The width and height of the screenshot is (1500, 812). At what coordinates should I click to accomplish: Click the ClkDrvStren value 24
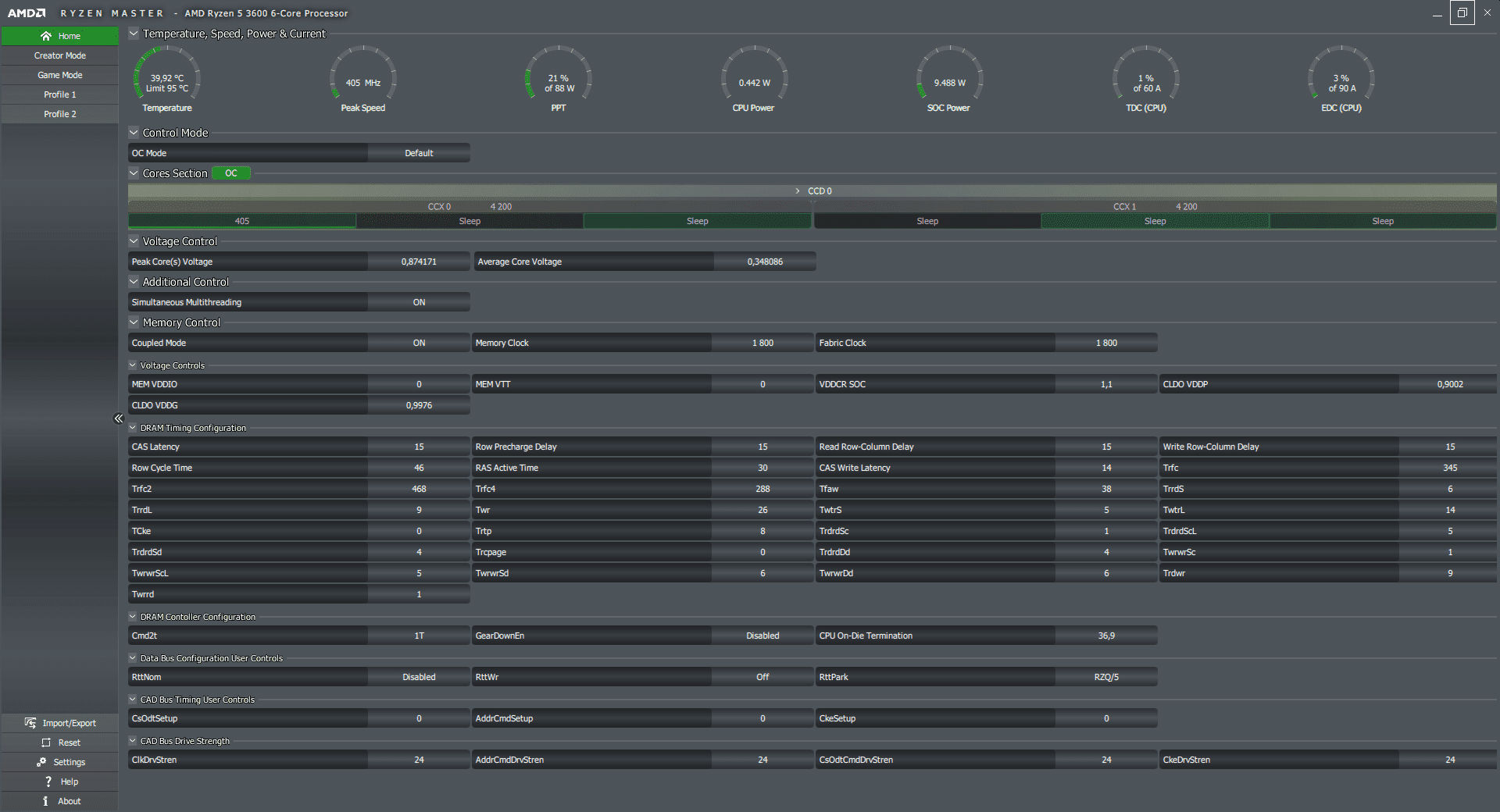(419, 760)
